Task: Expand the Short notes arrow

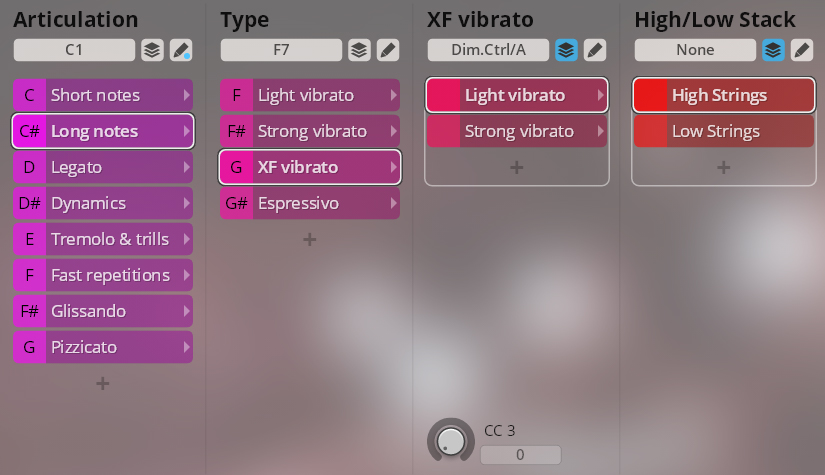Action: coord(186,95)
